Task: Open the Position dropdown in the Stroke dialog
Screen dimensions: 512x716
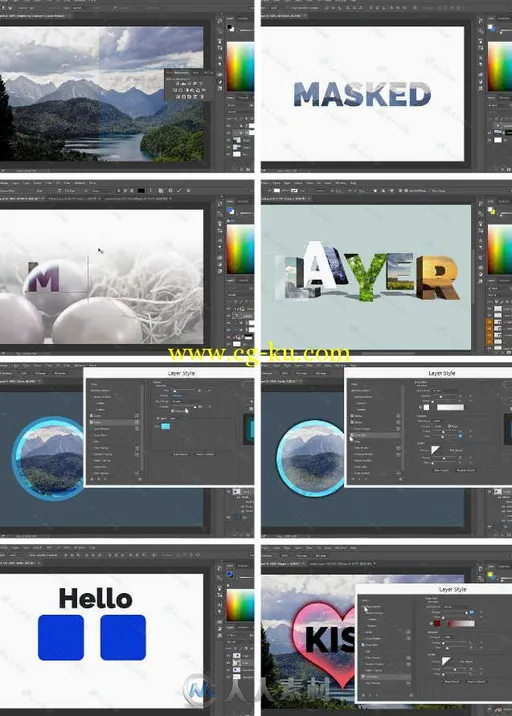Action: click(179, 395)
